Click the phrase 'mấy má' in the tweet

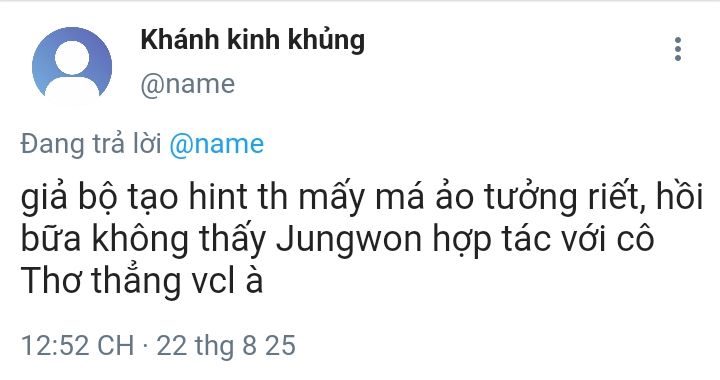pyautogui.click(x=361, y=198)
